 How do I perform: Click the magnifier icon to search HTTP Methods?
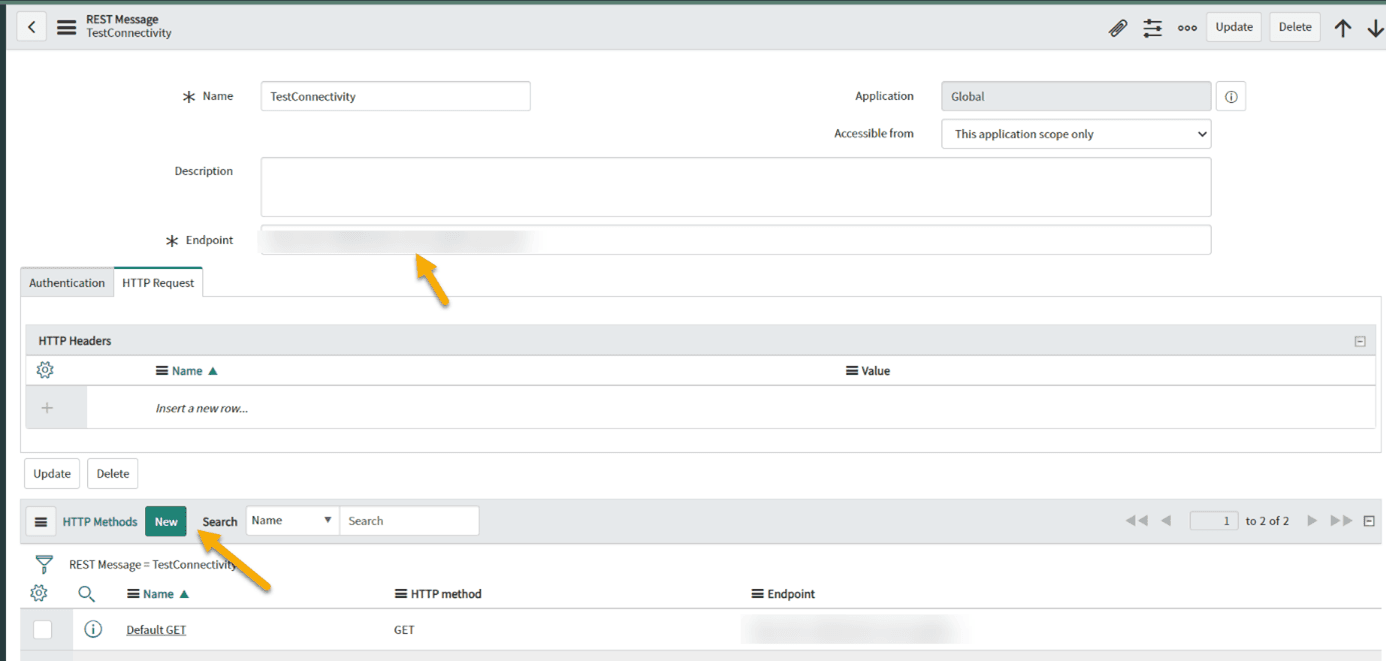coord(86,593)
